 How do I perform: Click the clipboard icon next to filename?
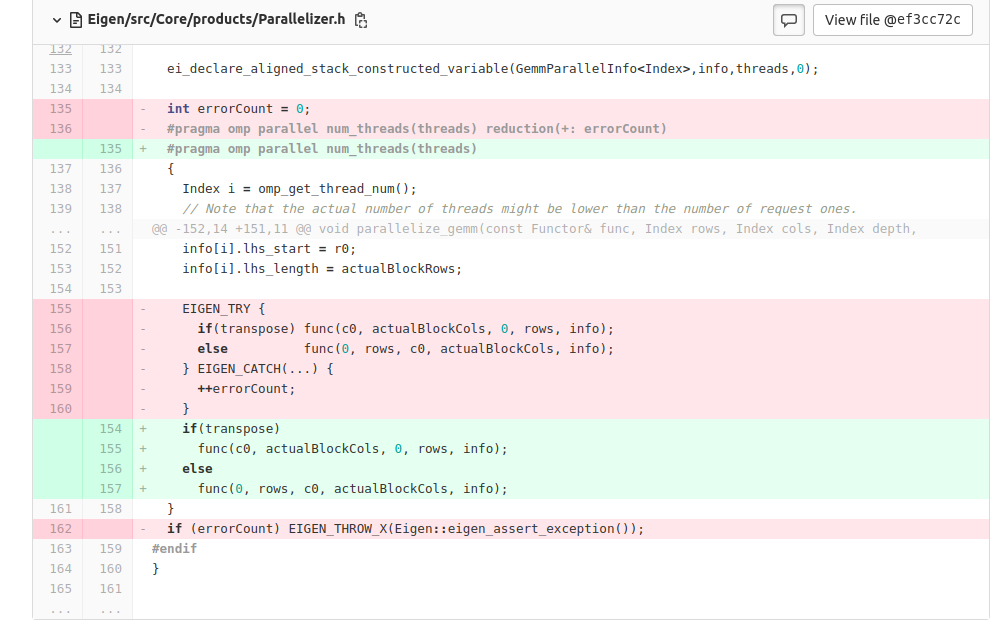(360, 19)
